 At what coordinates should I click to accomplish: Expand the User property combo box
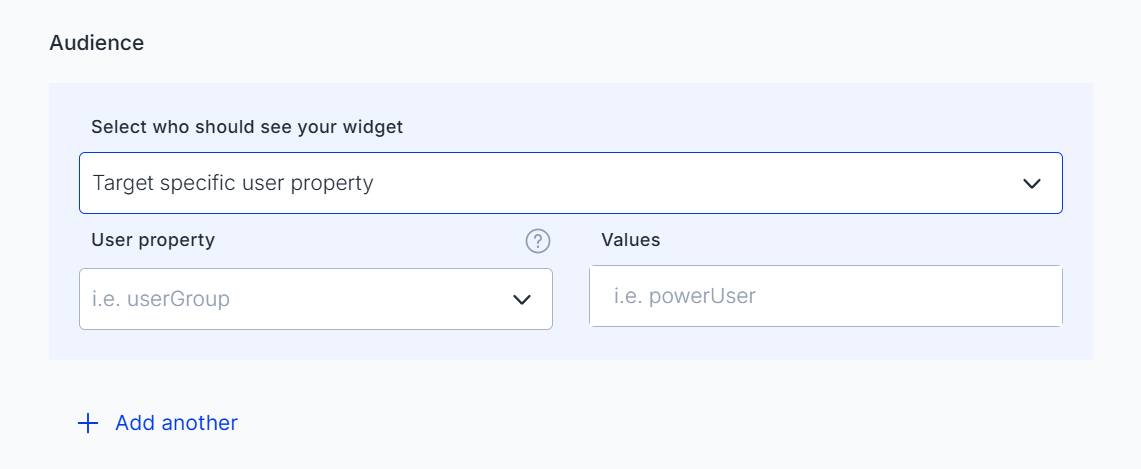(315, 299)
